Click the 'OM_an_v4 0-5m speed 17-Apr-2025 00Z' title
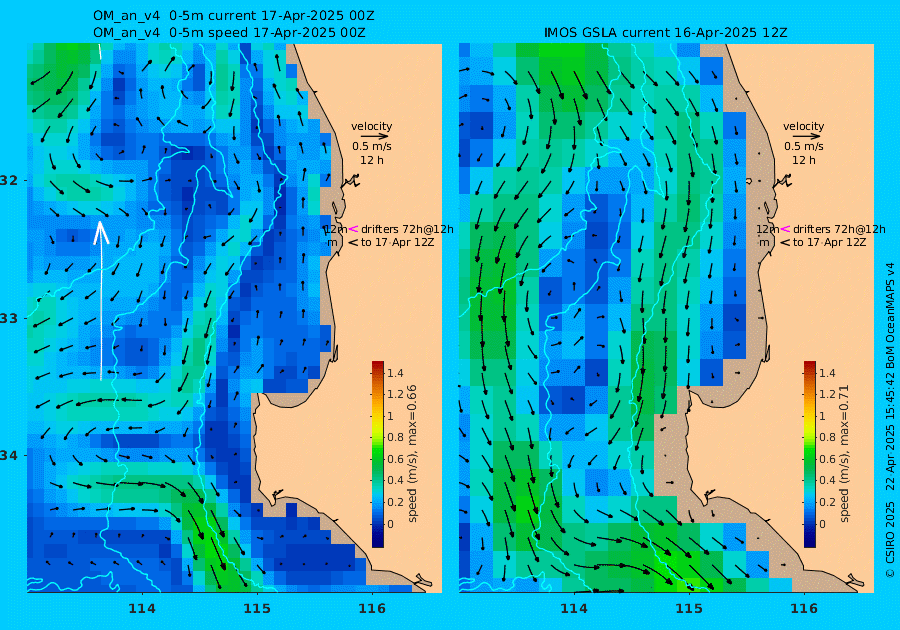Viewport: 900px width, 630px height. pyautogui.click(x=229, y=33)
